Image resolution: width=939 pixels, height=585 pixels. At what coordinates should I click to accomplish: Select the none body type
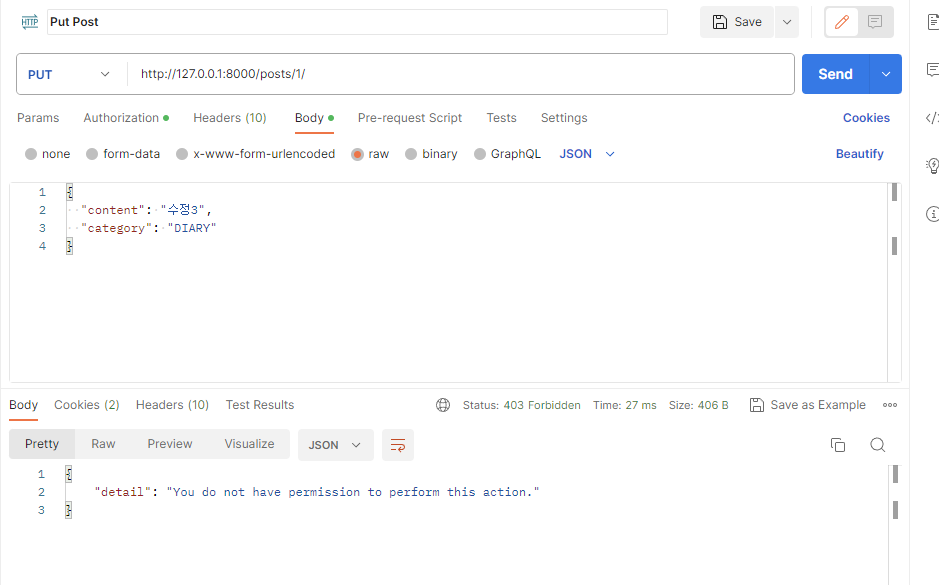click(31, 154)
